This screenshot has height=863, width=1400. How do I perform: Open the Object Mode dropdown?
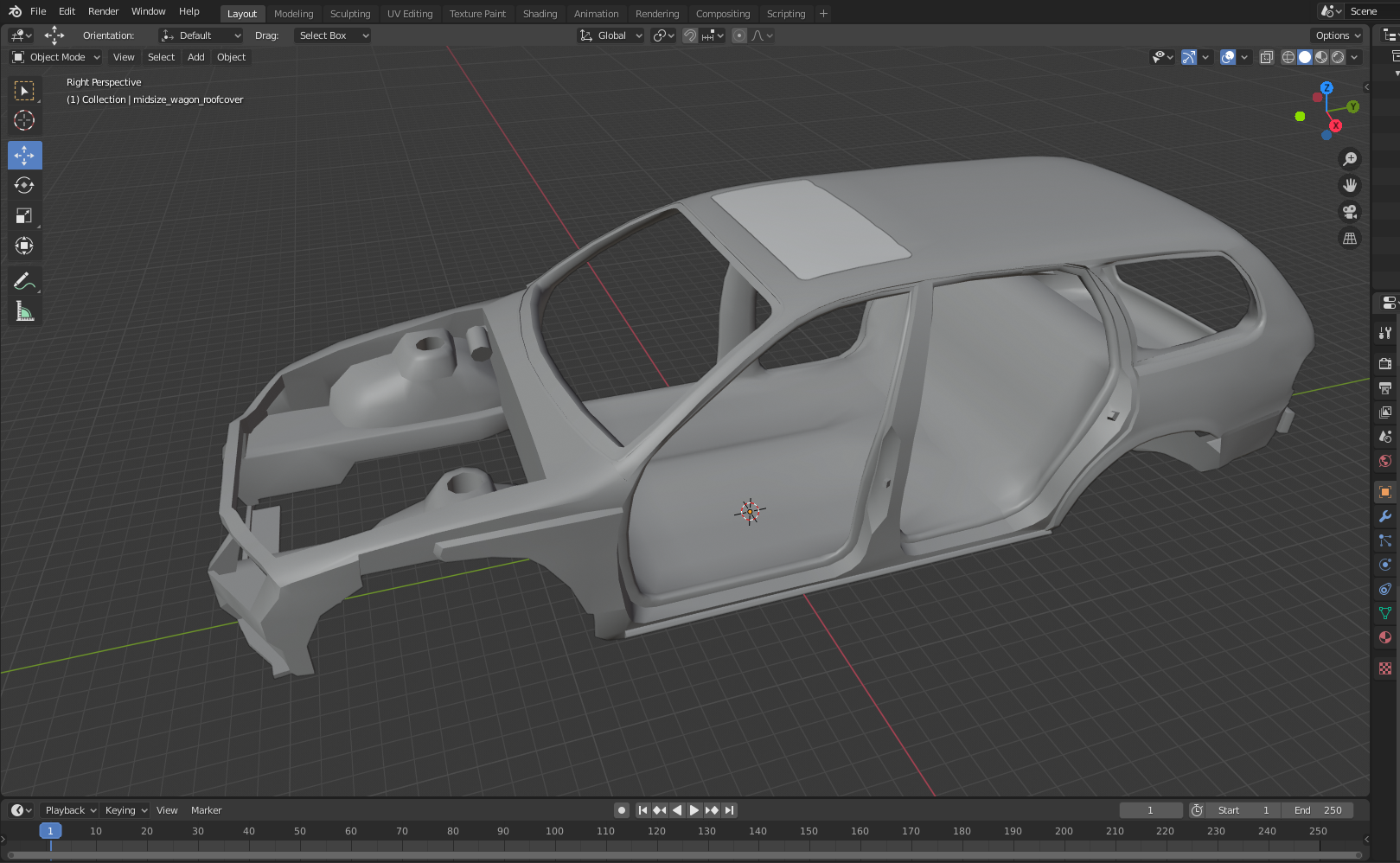tap(56, 57)
